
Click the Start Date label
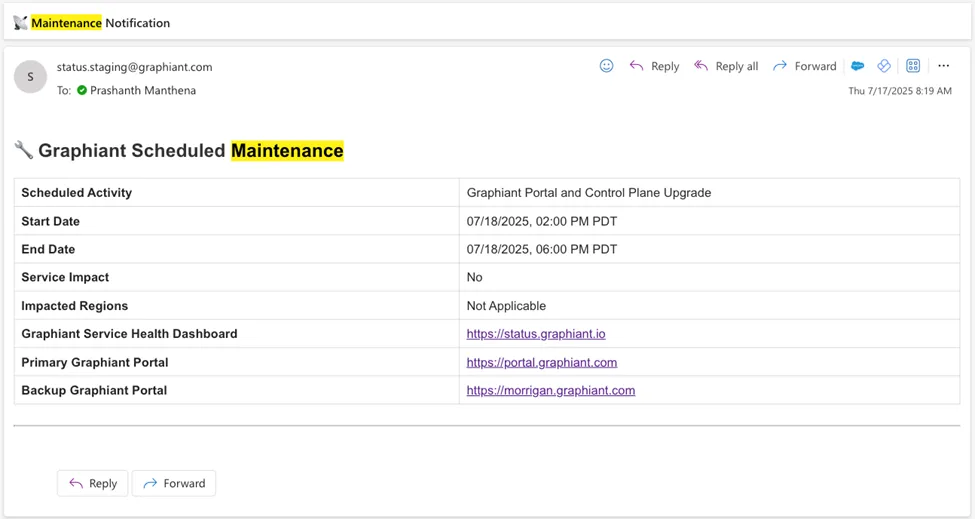coord(50,221)
